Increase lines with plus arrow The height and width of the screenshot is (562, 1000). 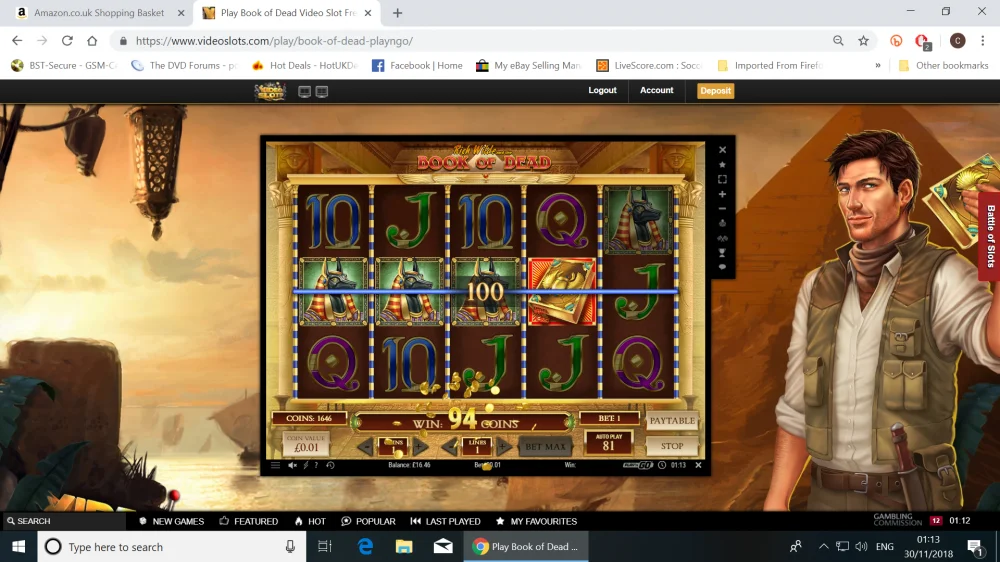[504, 446]
